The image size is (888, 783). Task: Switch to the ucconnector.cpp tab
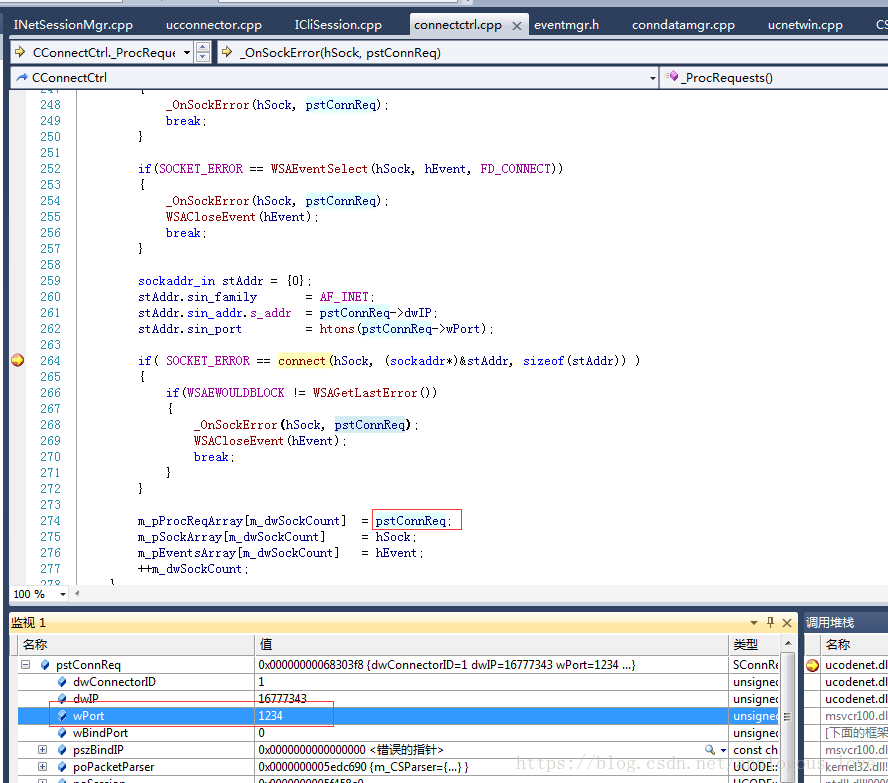tap(214, 24)
